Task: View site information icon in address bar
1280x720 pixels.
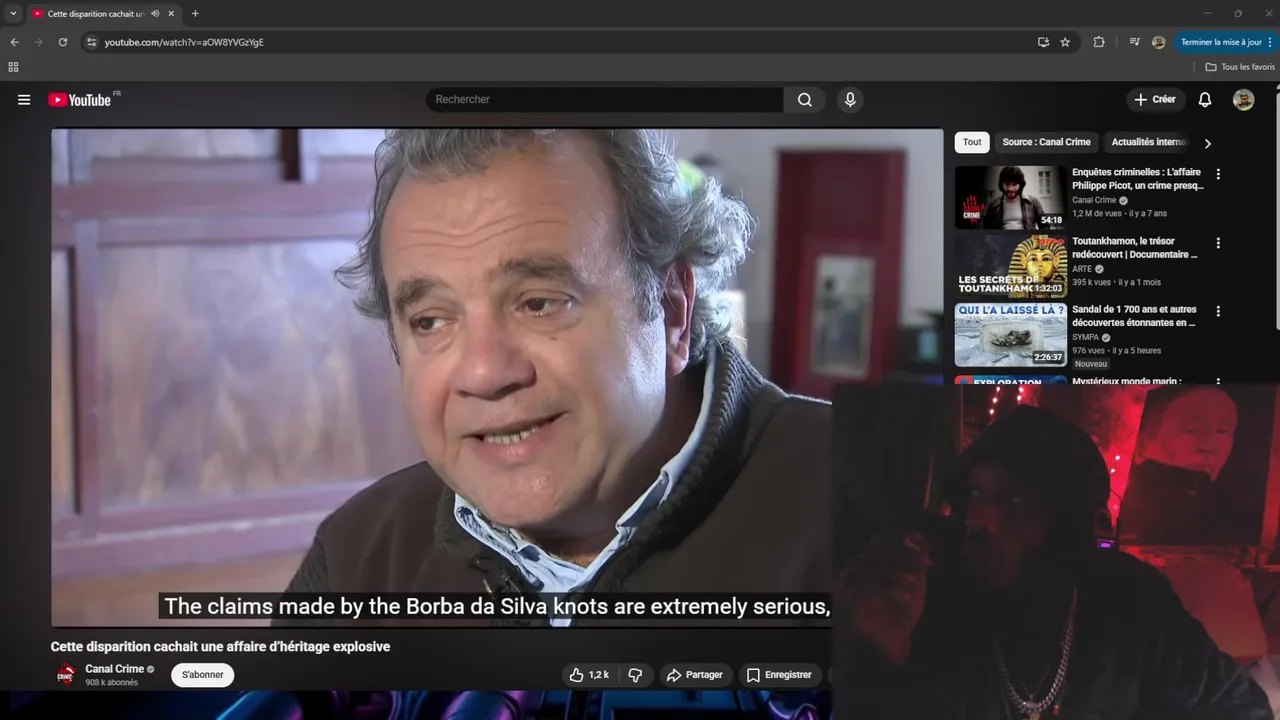Action: [91, 42]
